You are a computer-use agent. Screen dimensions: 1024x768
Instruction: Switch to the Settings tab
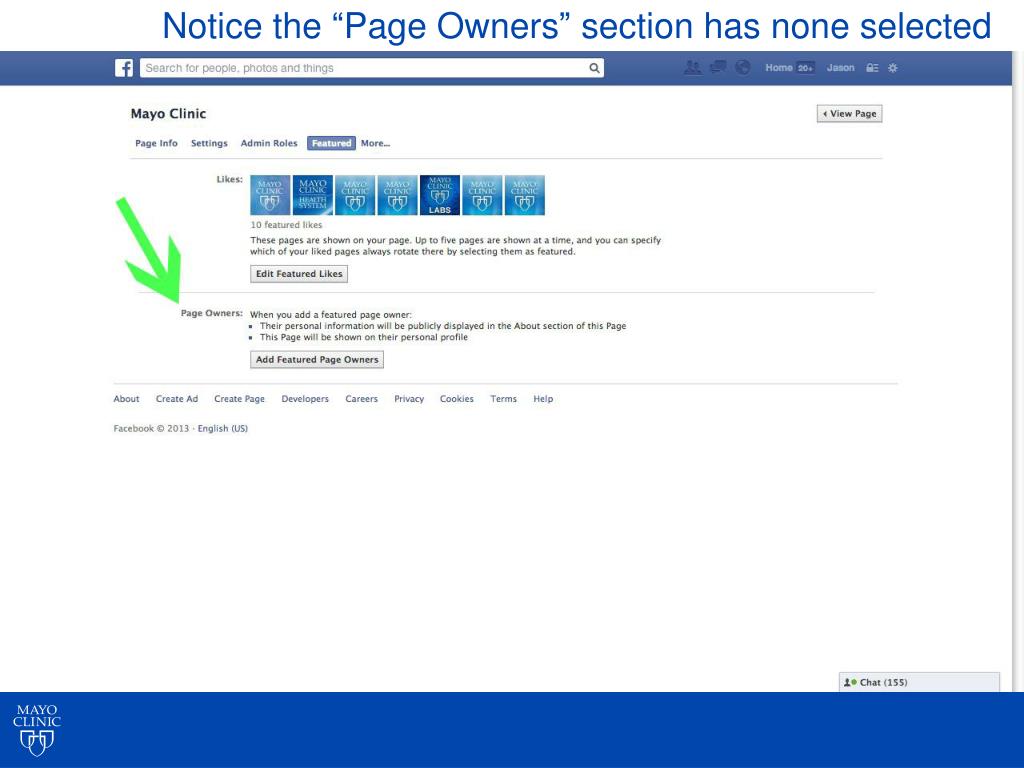coord(209,143)
